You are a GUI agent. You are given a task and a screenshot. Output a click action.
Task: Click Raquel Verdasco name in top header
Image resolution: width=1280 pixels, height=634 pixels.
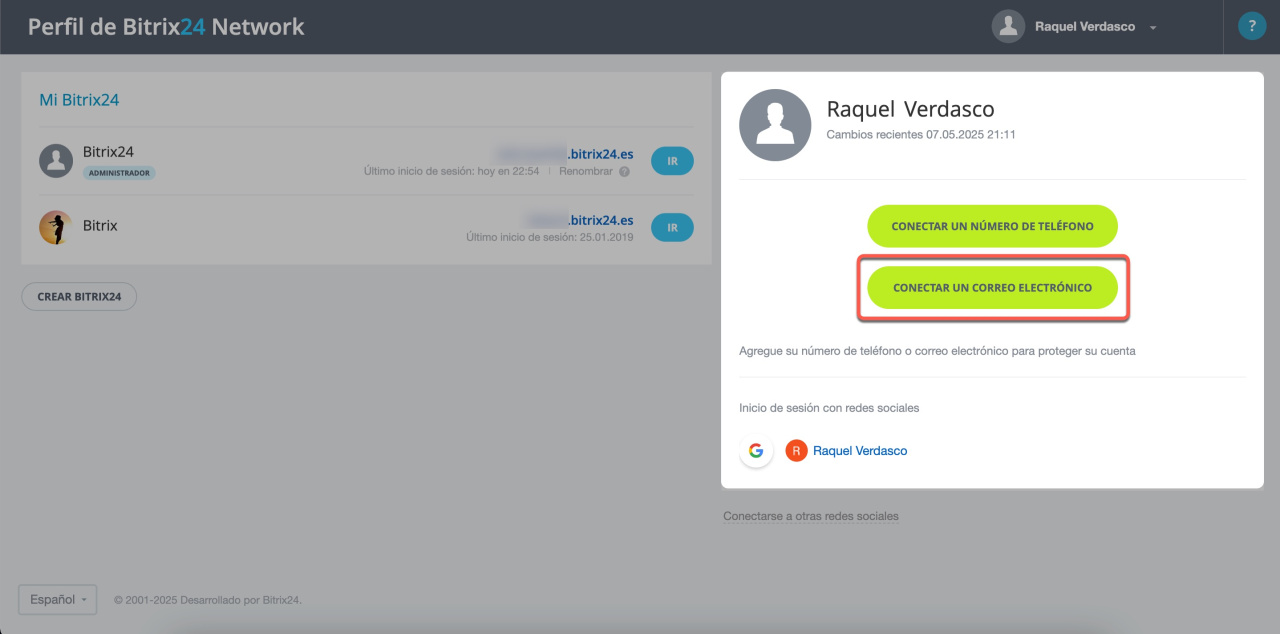pyautogui.click(x=1085, y=27)
